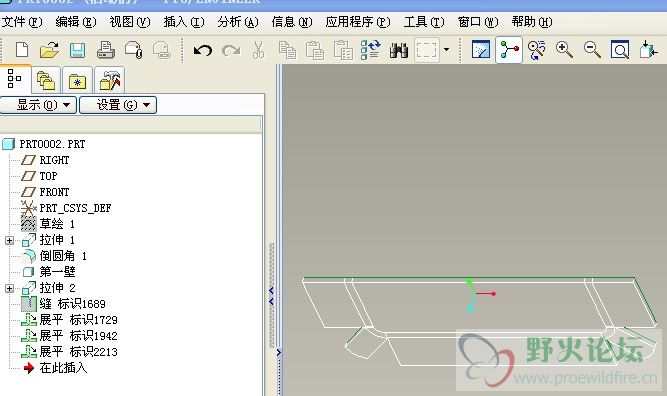
Task: Save the part with floppy disk icon
Action: [x=77, y=50]
